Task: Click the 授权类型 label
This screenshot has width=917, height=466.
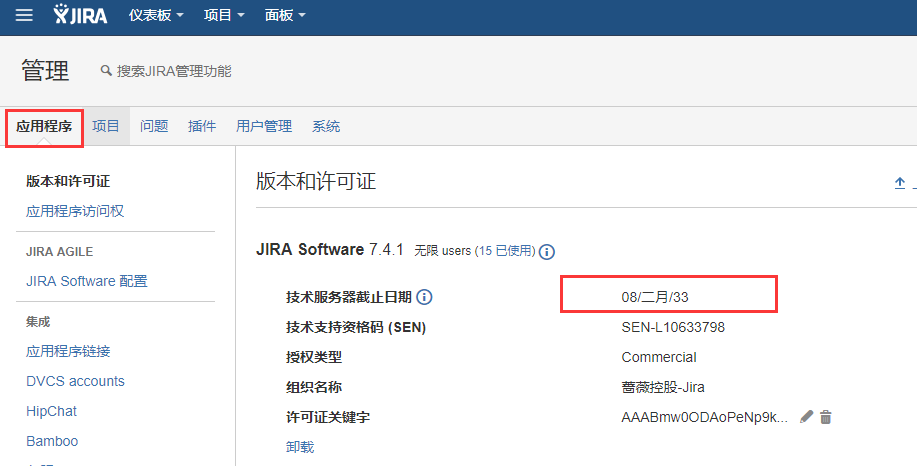Action: [x=313, y=357]
